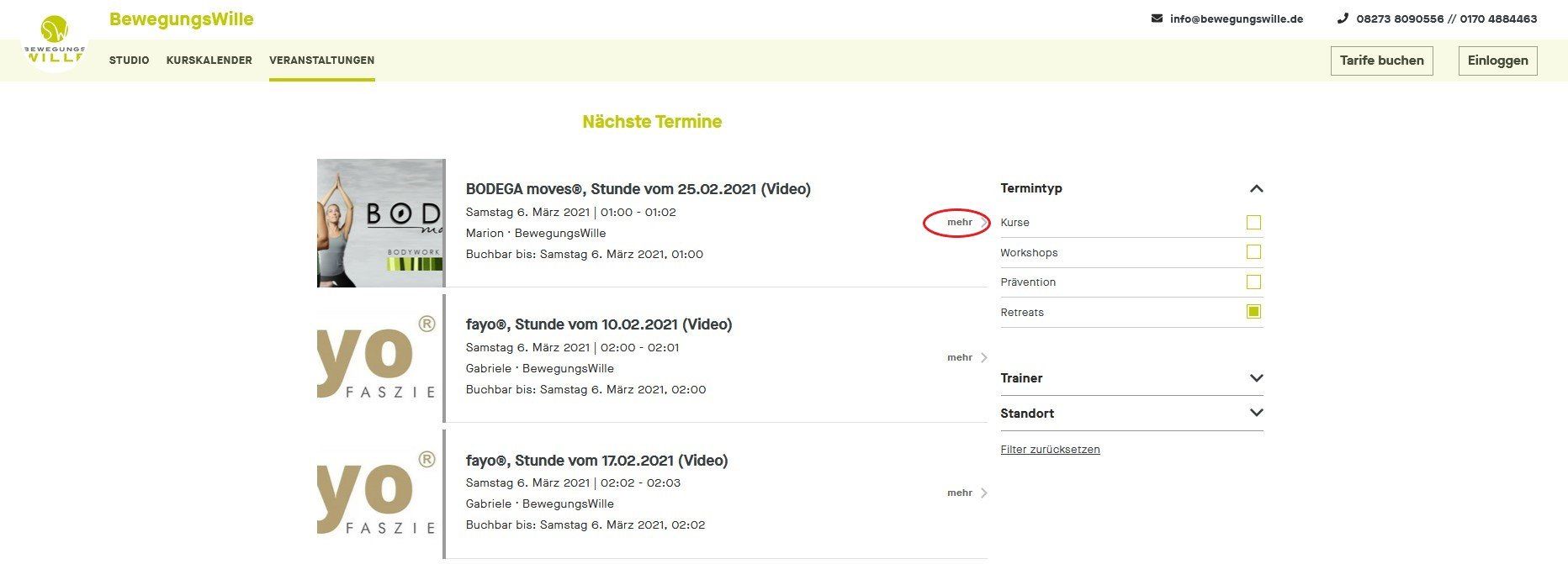Viewport: 1568px width, 564px height.
Task: Open mehr for fayo 10.02.2021 event
Action: tap(960, 358)
